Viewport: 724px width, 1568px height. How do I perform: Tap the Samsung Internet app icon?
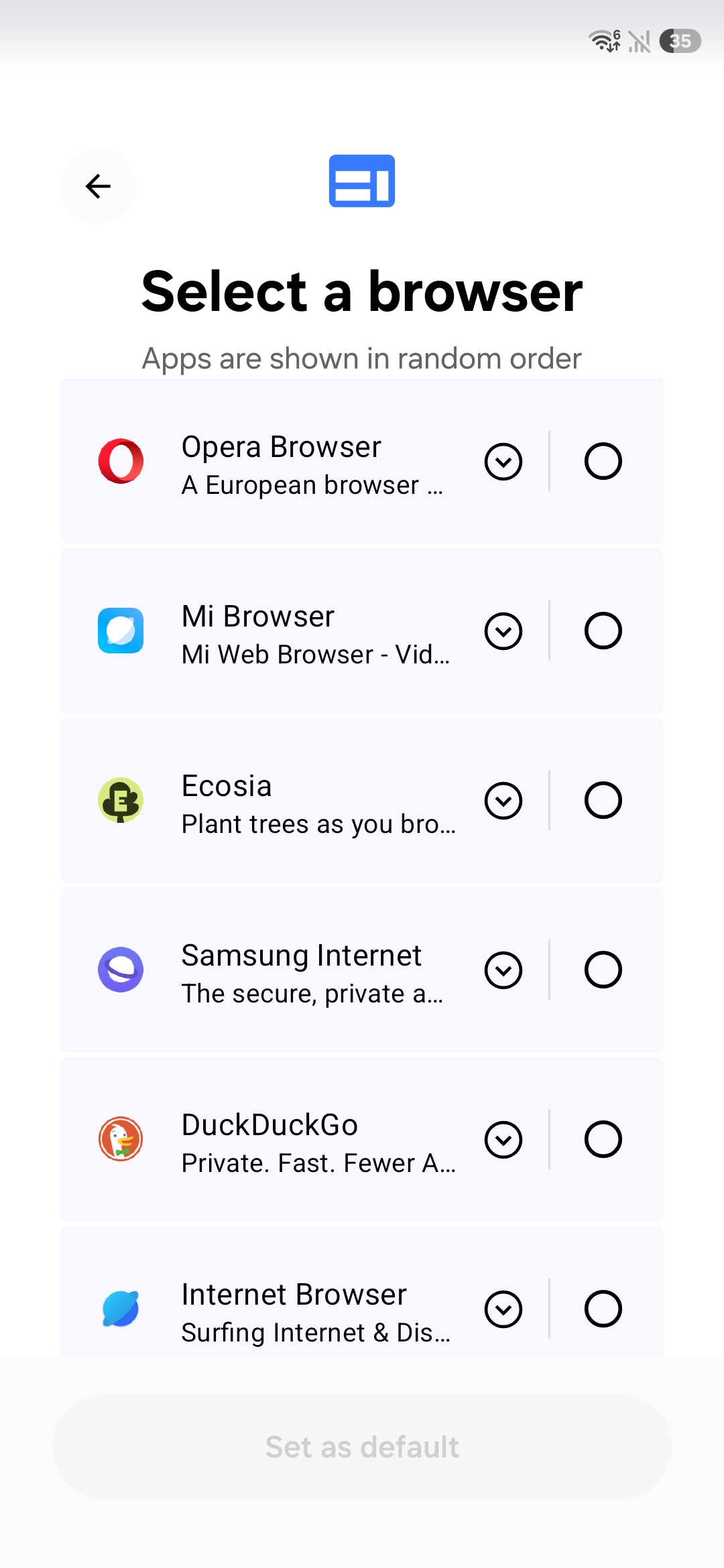(x=121, y=970)
